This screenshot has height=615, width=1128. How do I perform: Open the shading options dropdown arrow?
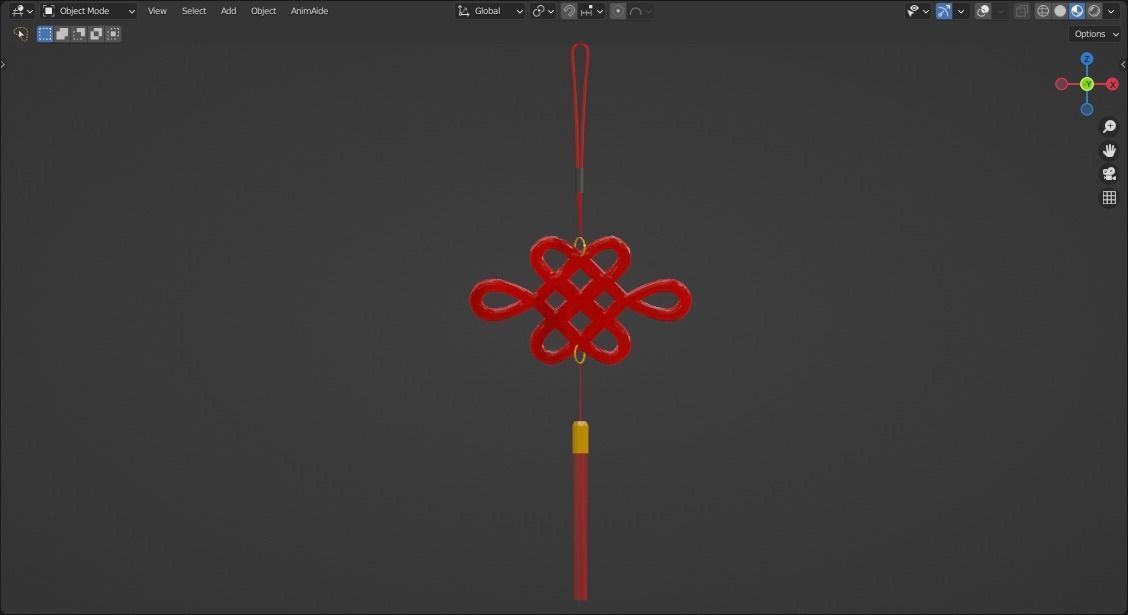tap(1111, 11)
